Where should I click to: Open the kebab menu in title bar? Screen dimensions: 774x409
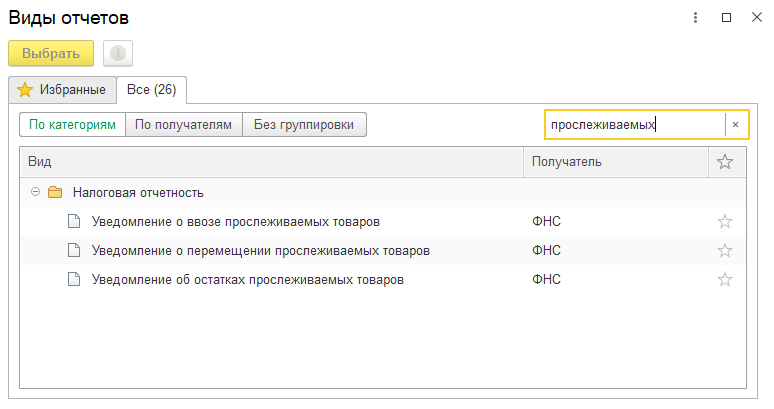(695, 17)
